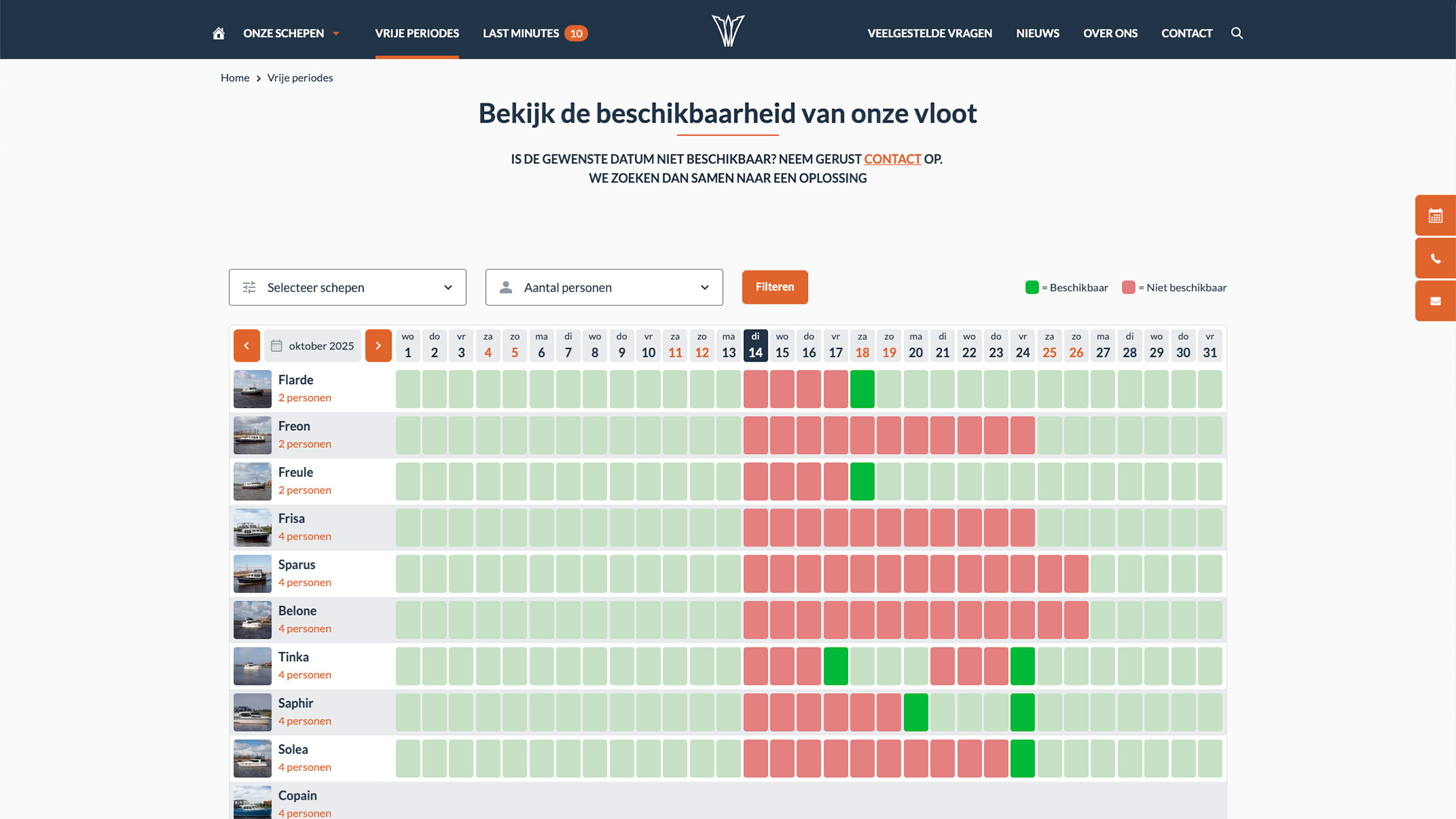Click the oktober 2025 date field
The image size is (1456, 819).
[313, 346]
